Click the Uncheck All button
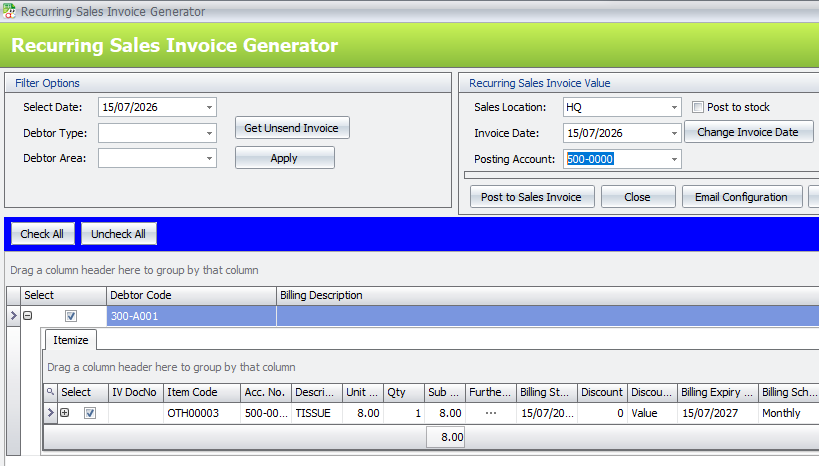This screenshot has width=819, height=466. tap(119, 234)
